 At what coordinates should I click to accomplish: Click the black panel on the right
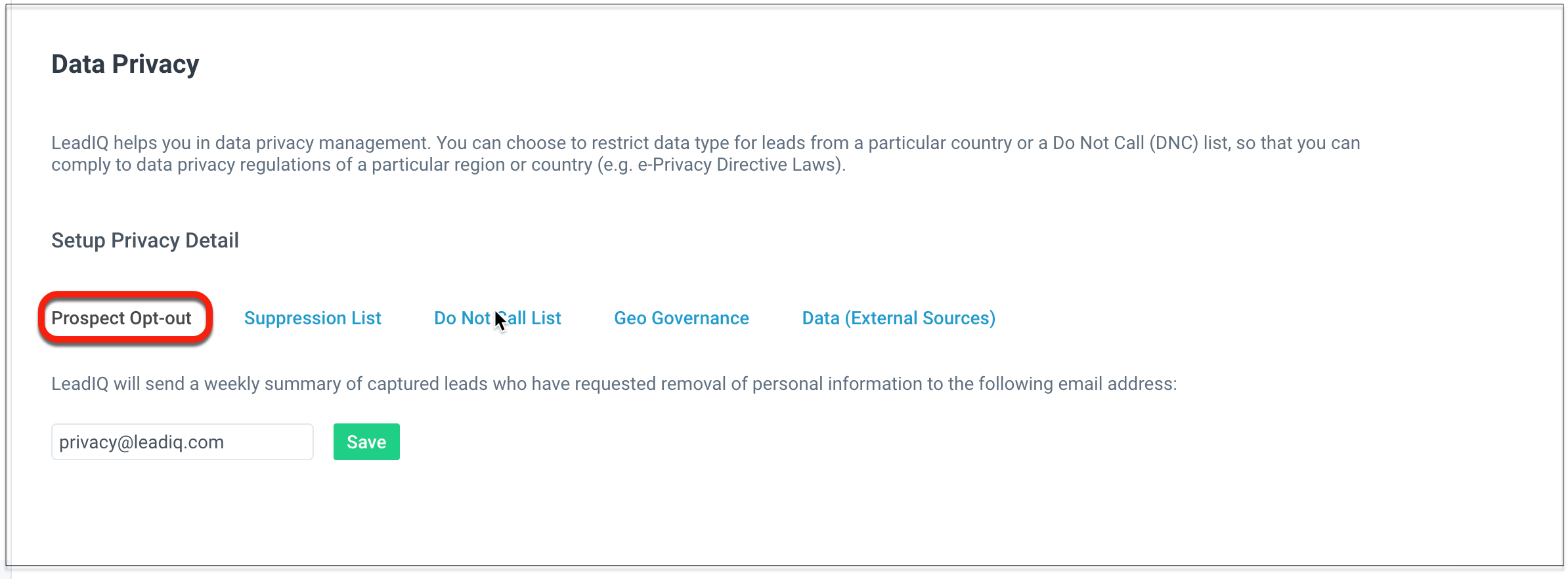[x=1512, y=289]
